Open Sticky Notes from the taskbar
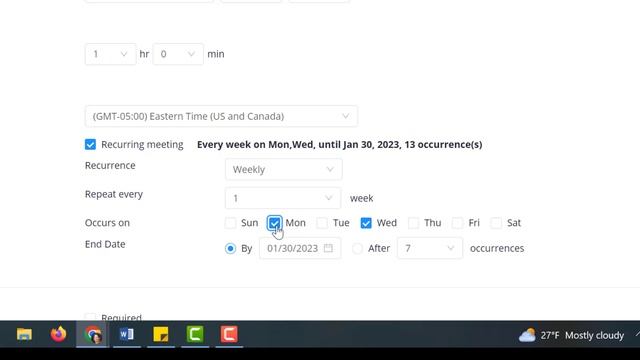Viewport: 640px width, 360px height. (161, 334)
